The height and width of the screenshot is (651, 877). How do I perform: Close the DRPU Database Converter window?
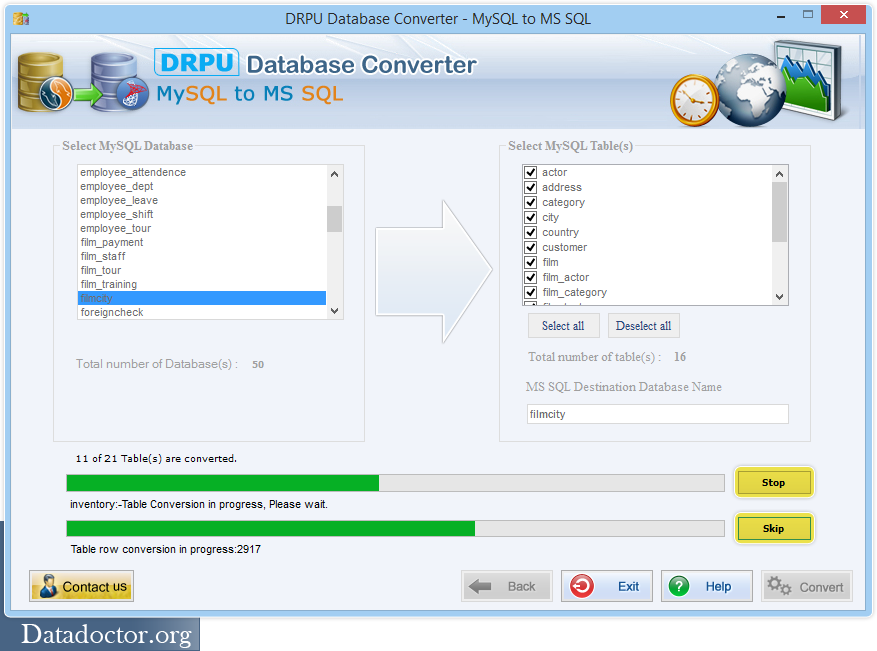[x=843, y=15]
